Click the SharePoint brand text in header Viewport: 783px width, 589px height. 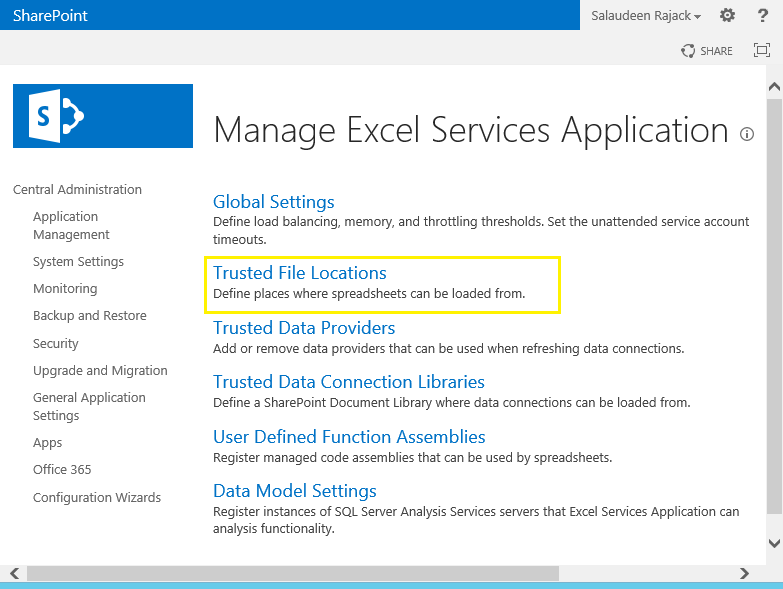(50, 15)
